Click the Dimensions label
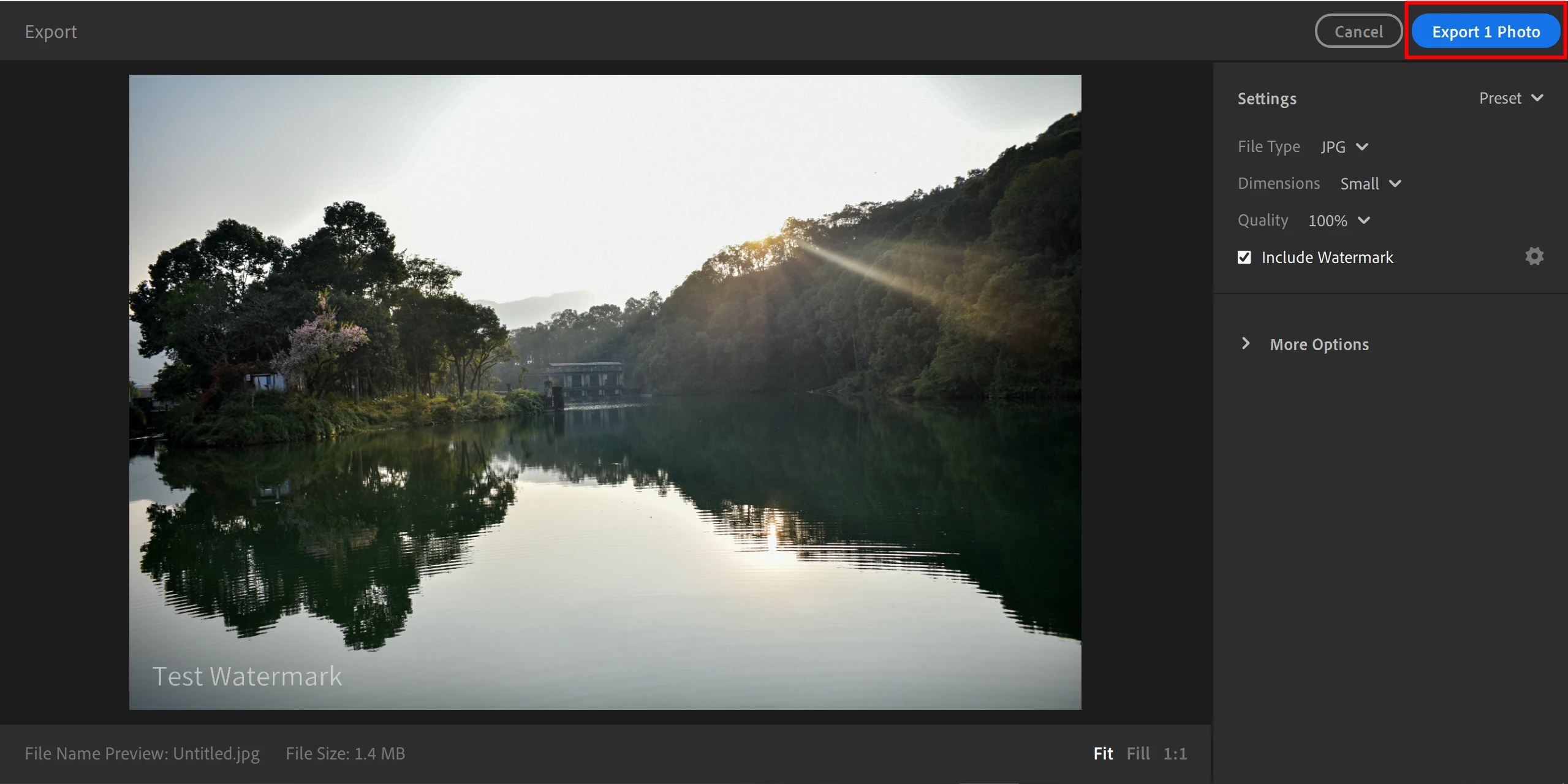The image size is (1568, 784). coord(1278,183)
